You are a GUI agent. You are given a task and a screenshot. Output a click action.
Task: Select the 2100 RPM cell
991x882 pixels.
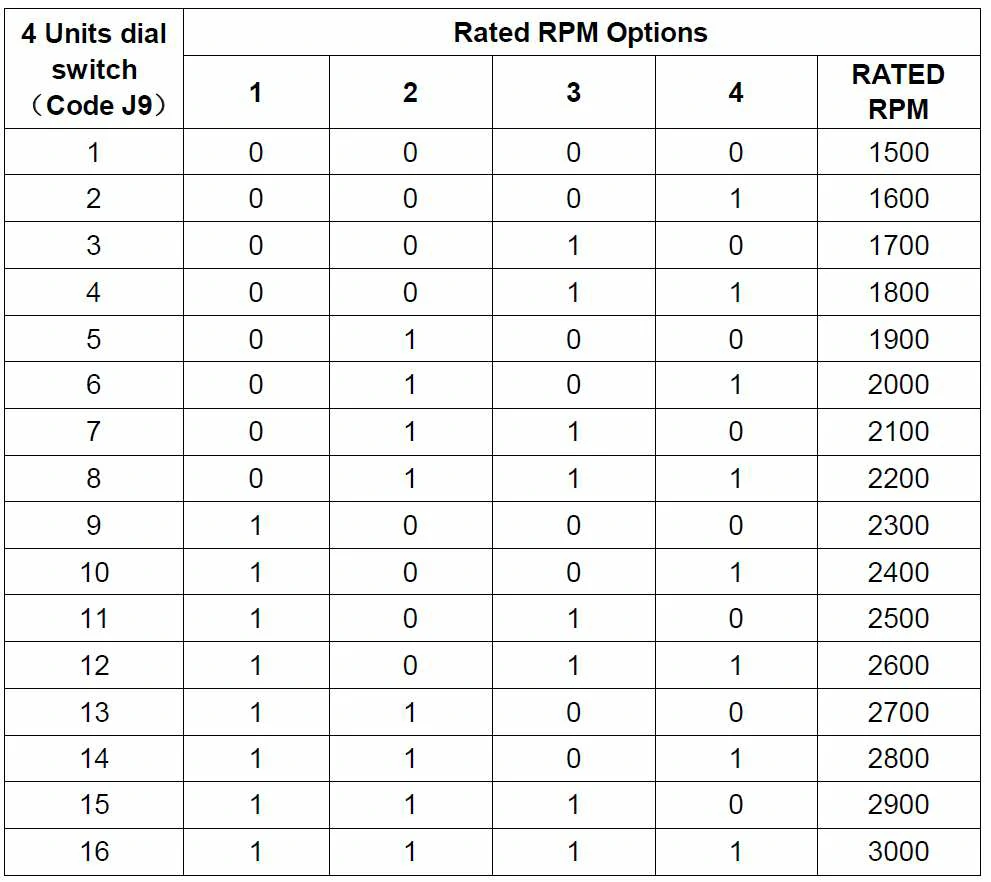coord(898,432)
